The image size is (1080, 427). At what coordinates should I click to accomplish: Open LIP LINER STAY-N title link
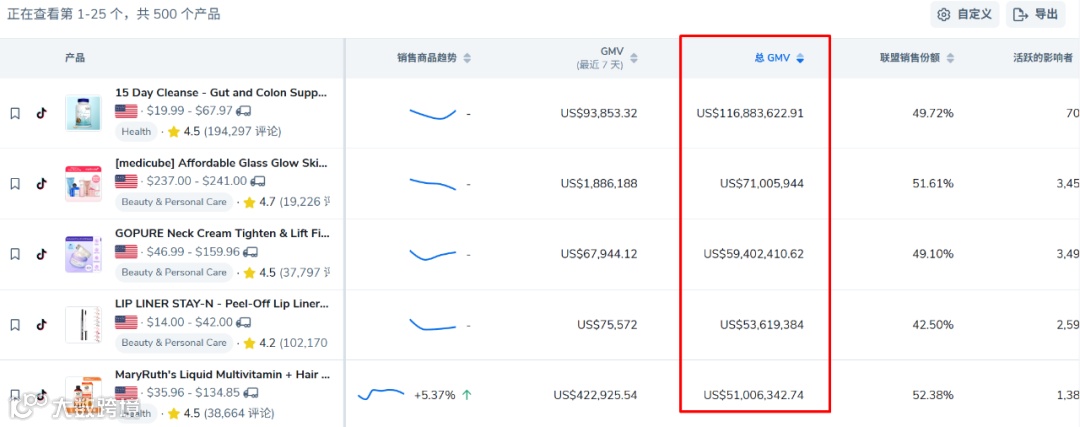pyautogui.click(x=222, y=303)
